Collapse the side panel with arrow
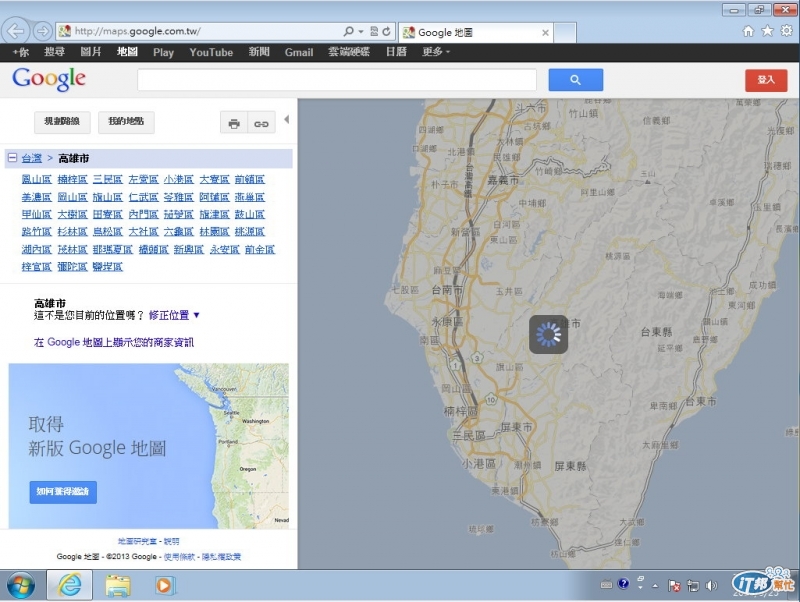The width and height of the screenshot is (800, 602). pyautogui.click(x=287, y=119)
